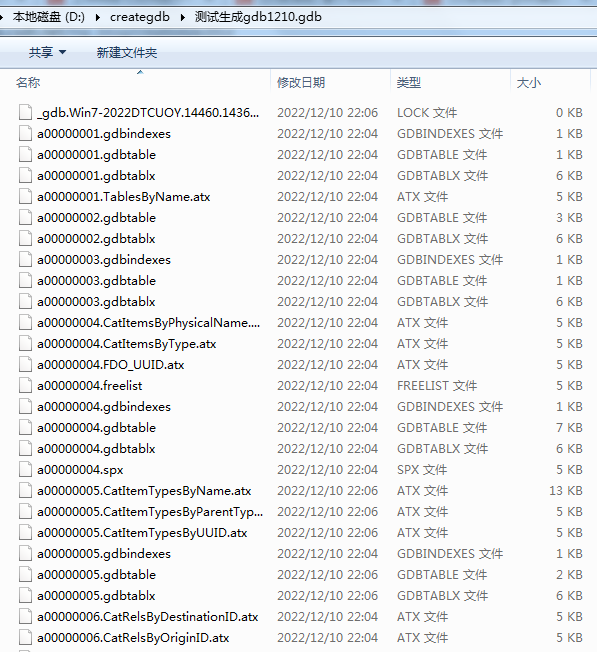Image resolution: width=597 pixels, height=652 pixels.
Task: Click 13 KB size of CatItemTypesByName.atx
Action: pos(565,491)
